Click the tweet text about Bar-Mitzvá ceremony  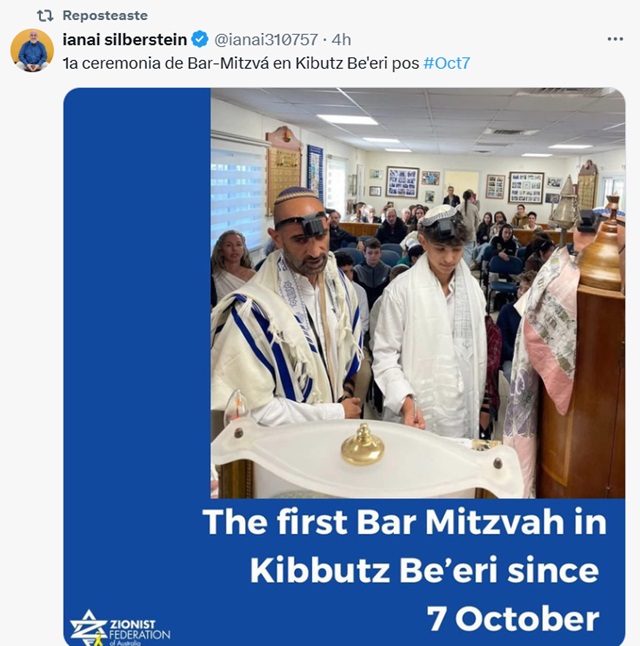coord(240,62)
